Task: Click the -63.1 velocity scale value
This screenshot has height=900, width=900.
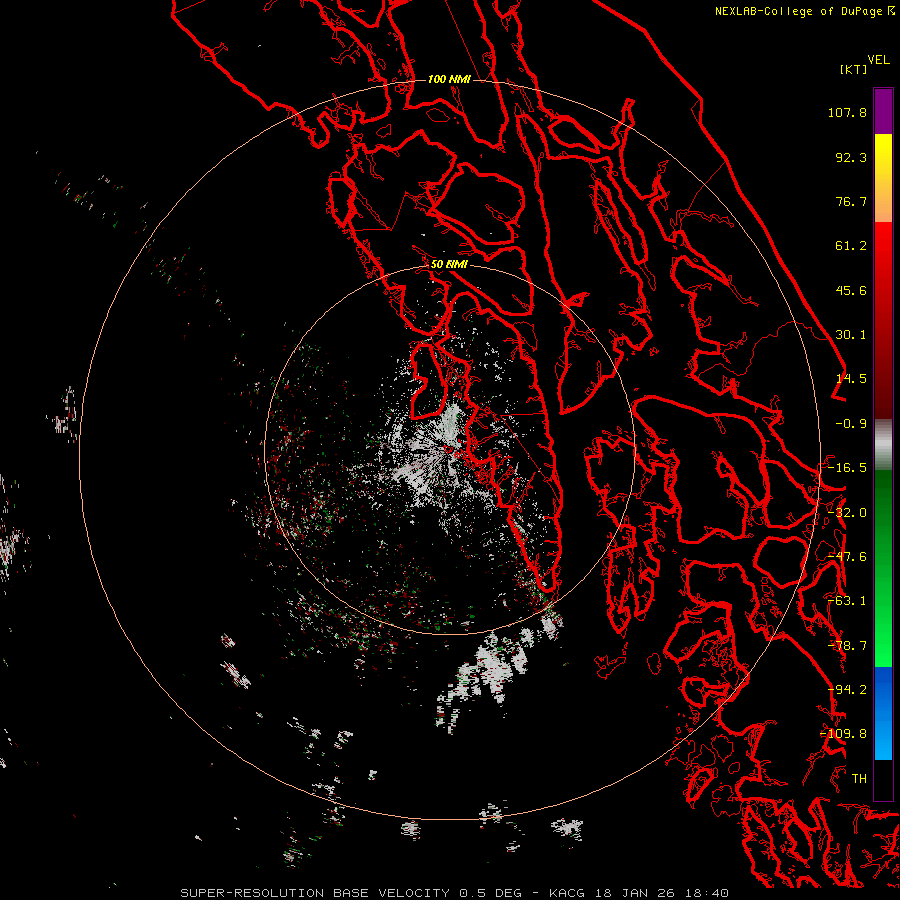Action: point(847,601)
